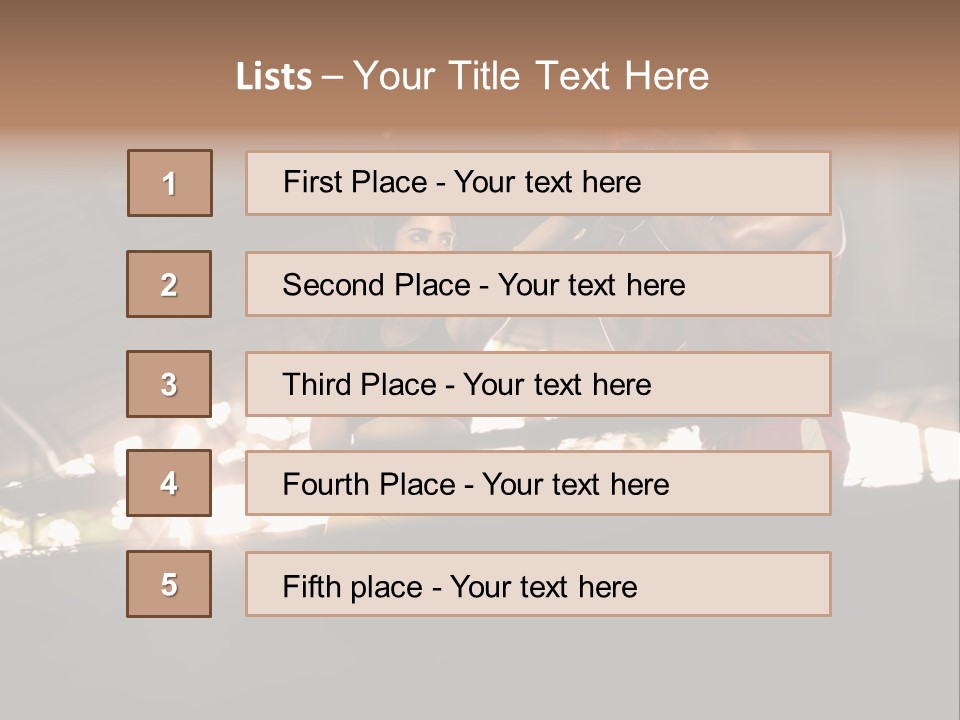Select the Fifth place text bar
960x720 pixels.
[538, 584]
